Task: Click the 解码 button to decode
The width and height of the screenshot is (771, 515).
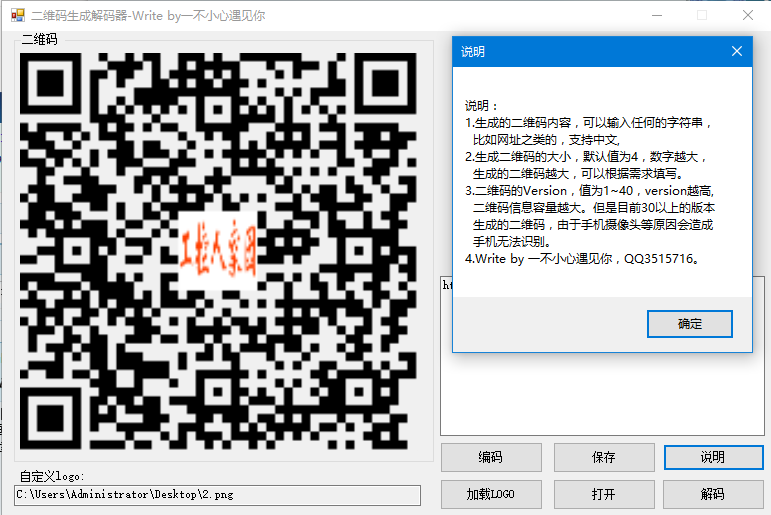Action: [712, 494]
